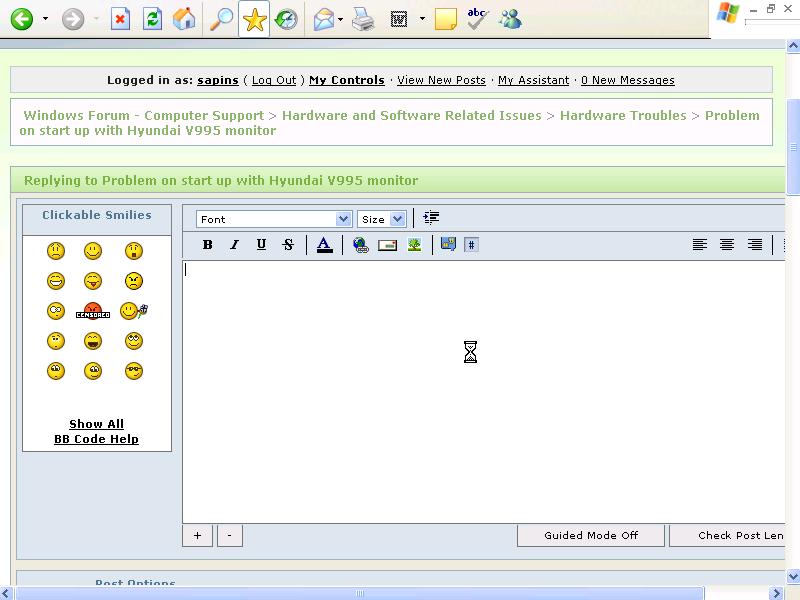Align text right in editor

coord(755,245)
